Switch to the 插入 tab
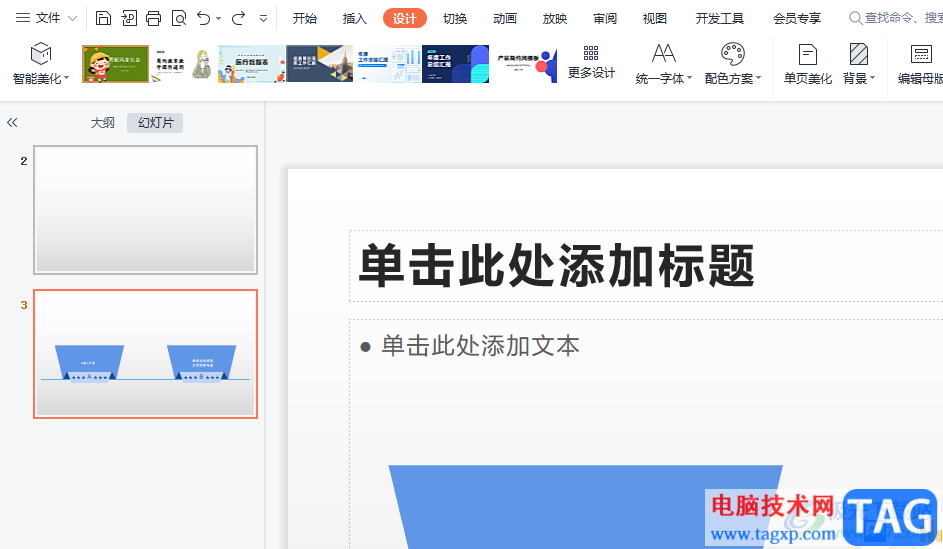 pos(355,19)
